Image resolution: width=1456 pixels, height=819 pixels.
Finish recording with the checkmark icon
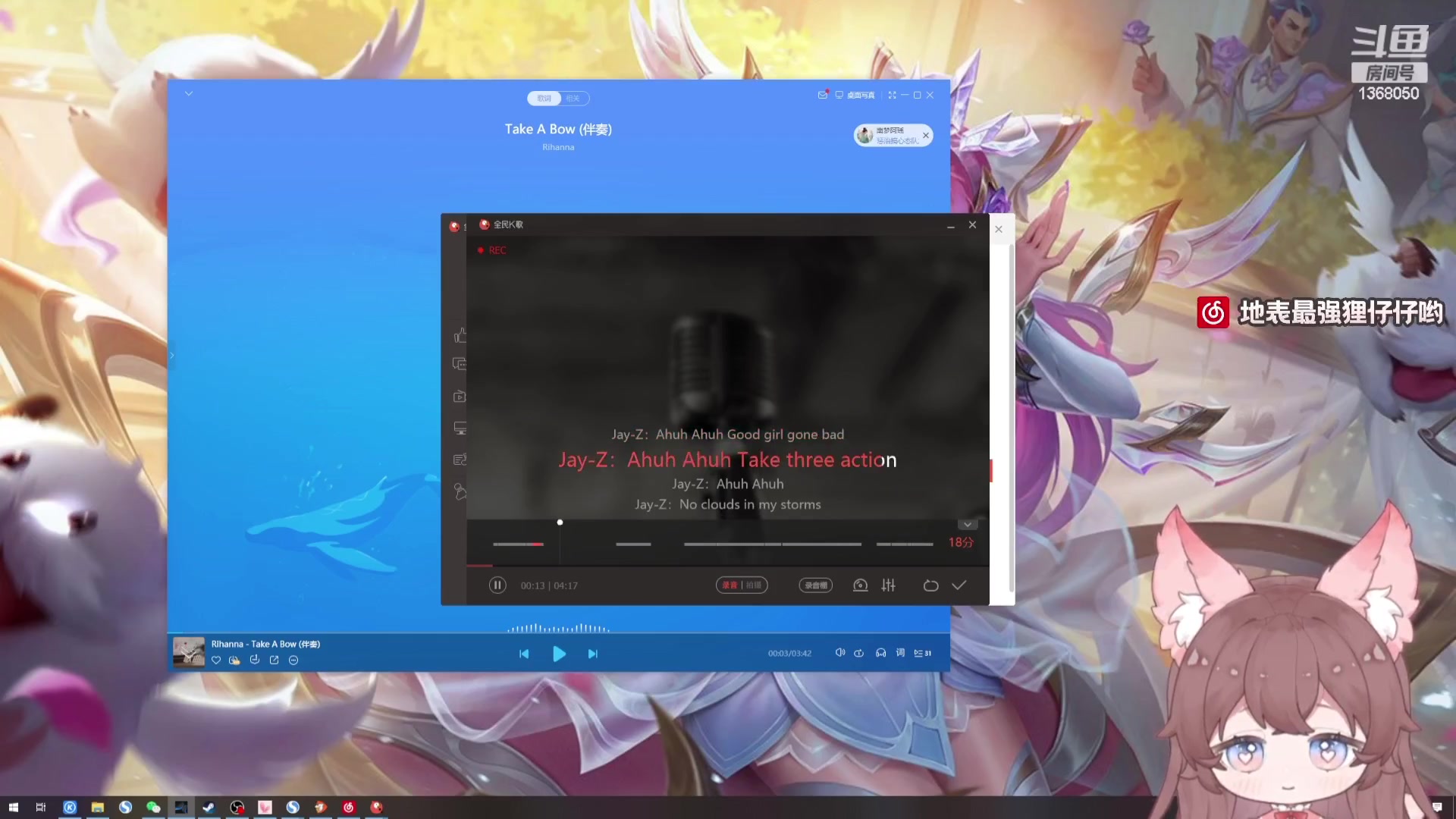[959, 585]
